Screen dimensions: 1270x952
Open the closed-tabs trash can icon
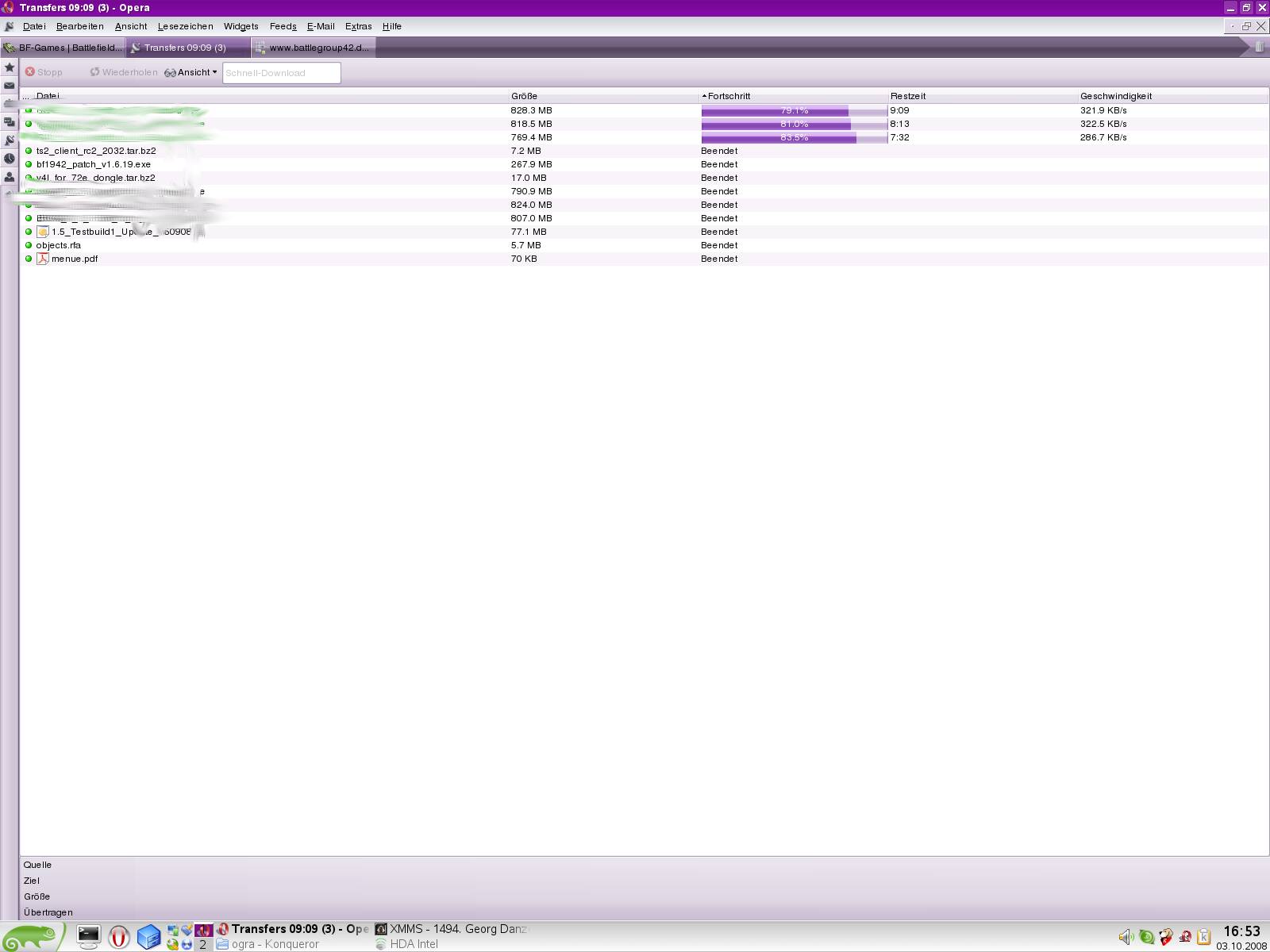pos(1260,47)
